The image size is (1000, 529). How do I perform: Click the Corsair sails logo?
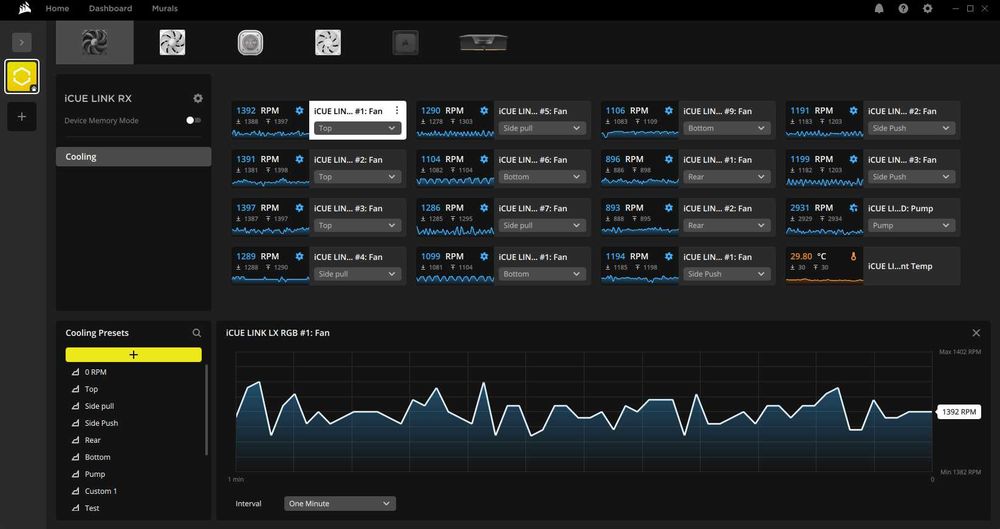pos(25,8)
